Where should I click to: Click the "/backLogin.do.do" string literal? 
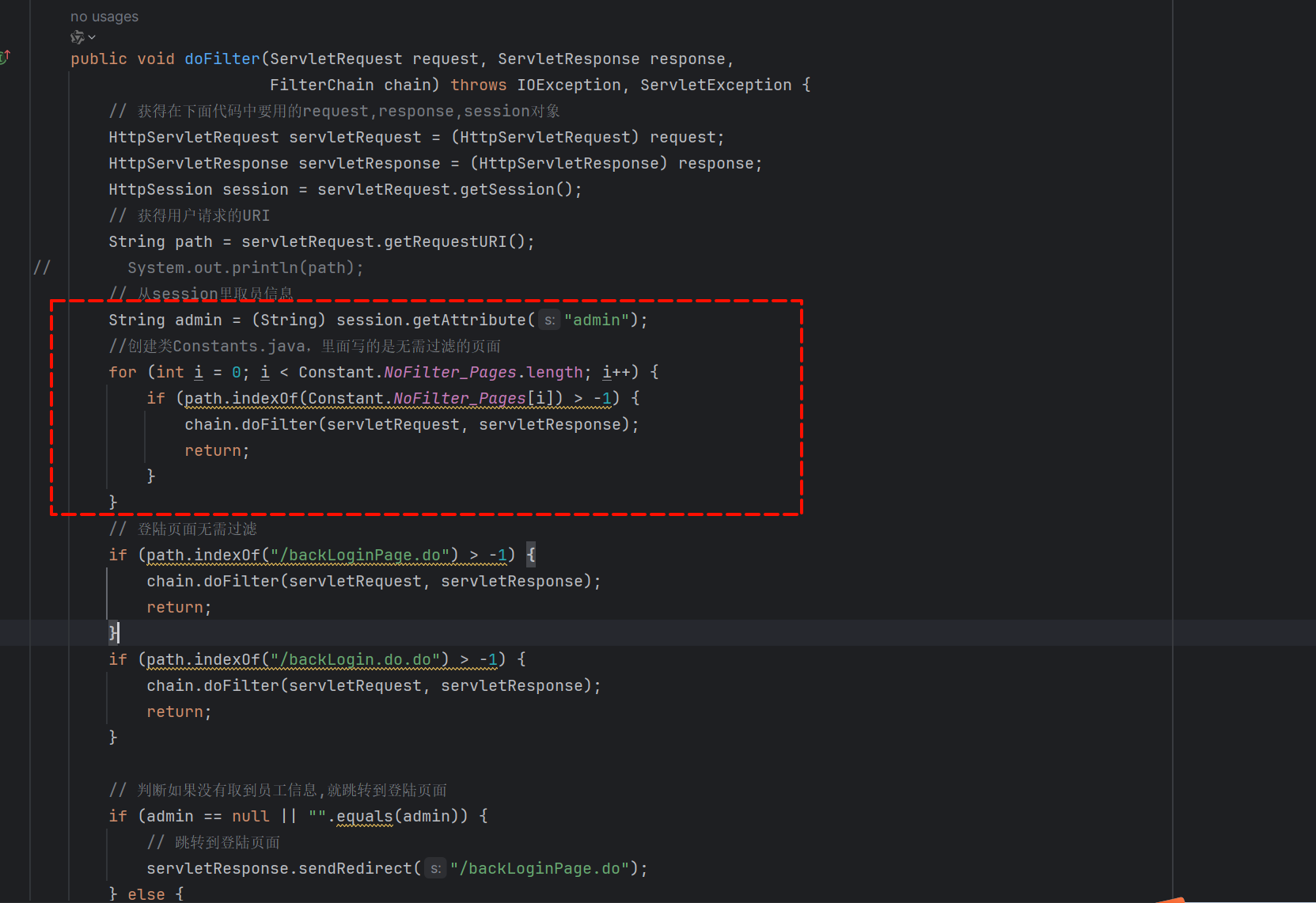pos(355,660)
